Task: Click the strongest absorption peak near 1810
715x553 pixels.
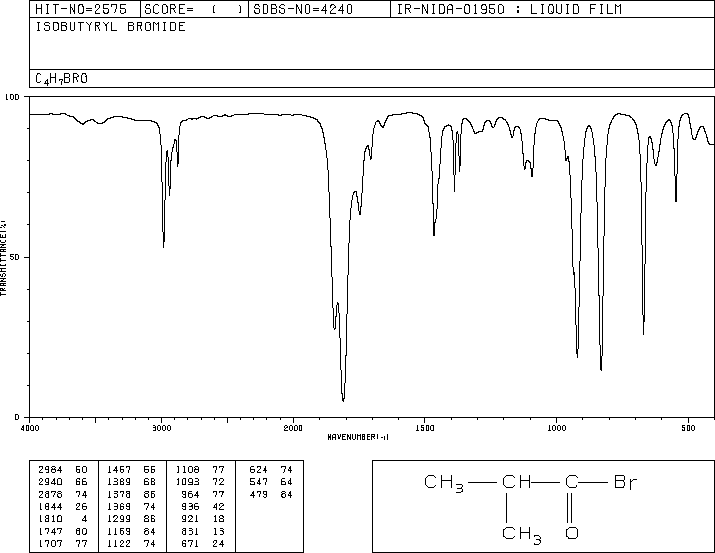Action: tap(343, 400)
